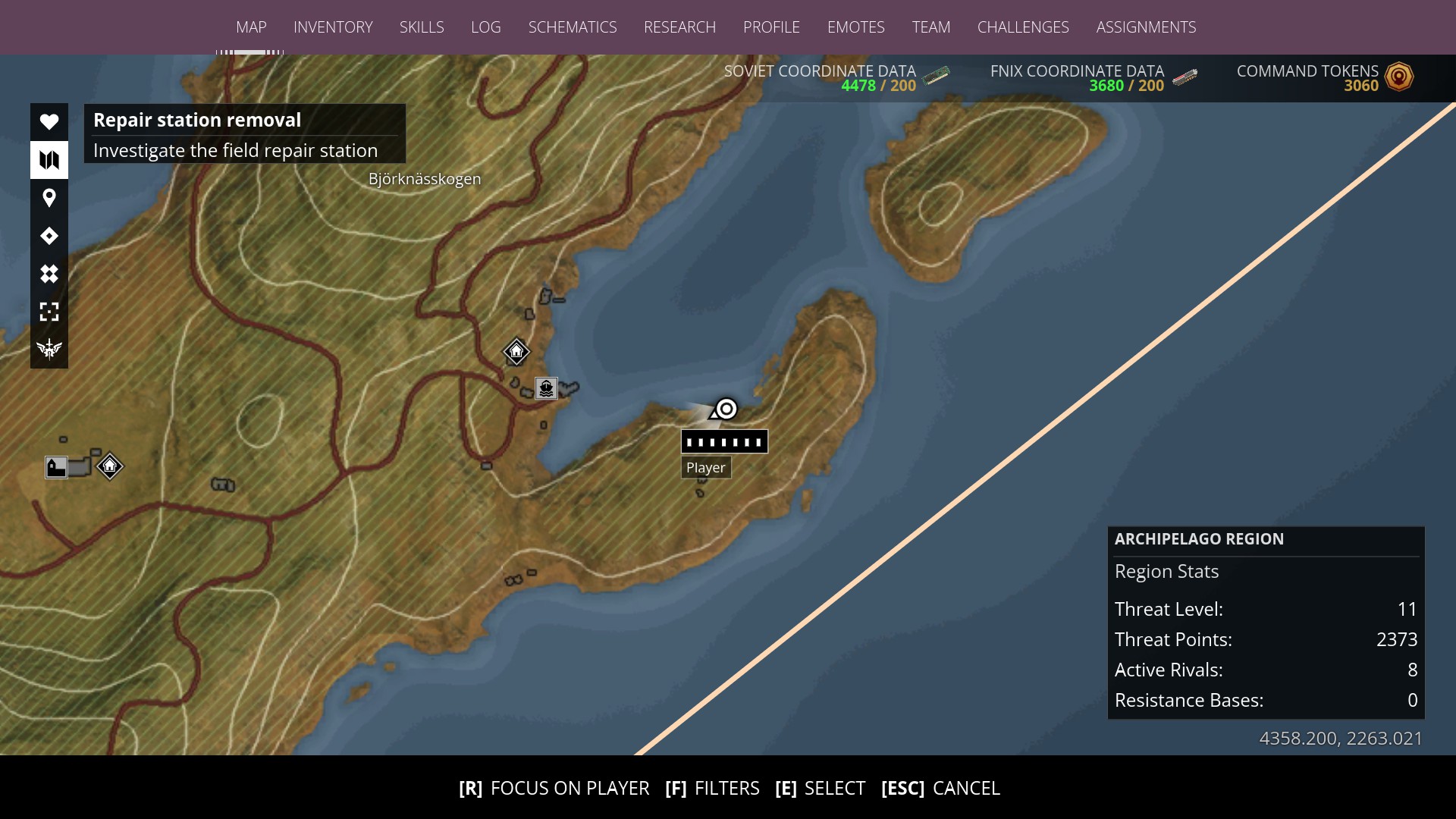Click the Threat Level row
This screenshot has width=1456, height=819.
[x=1266, y=609]
